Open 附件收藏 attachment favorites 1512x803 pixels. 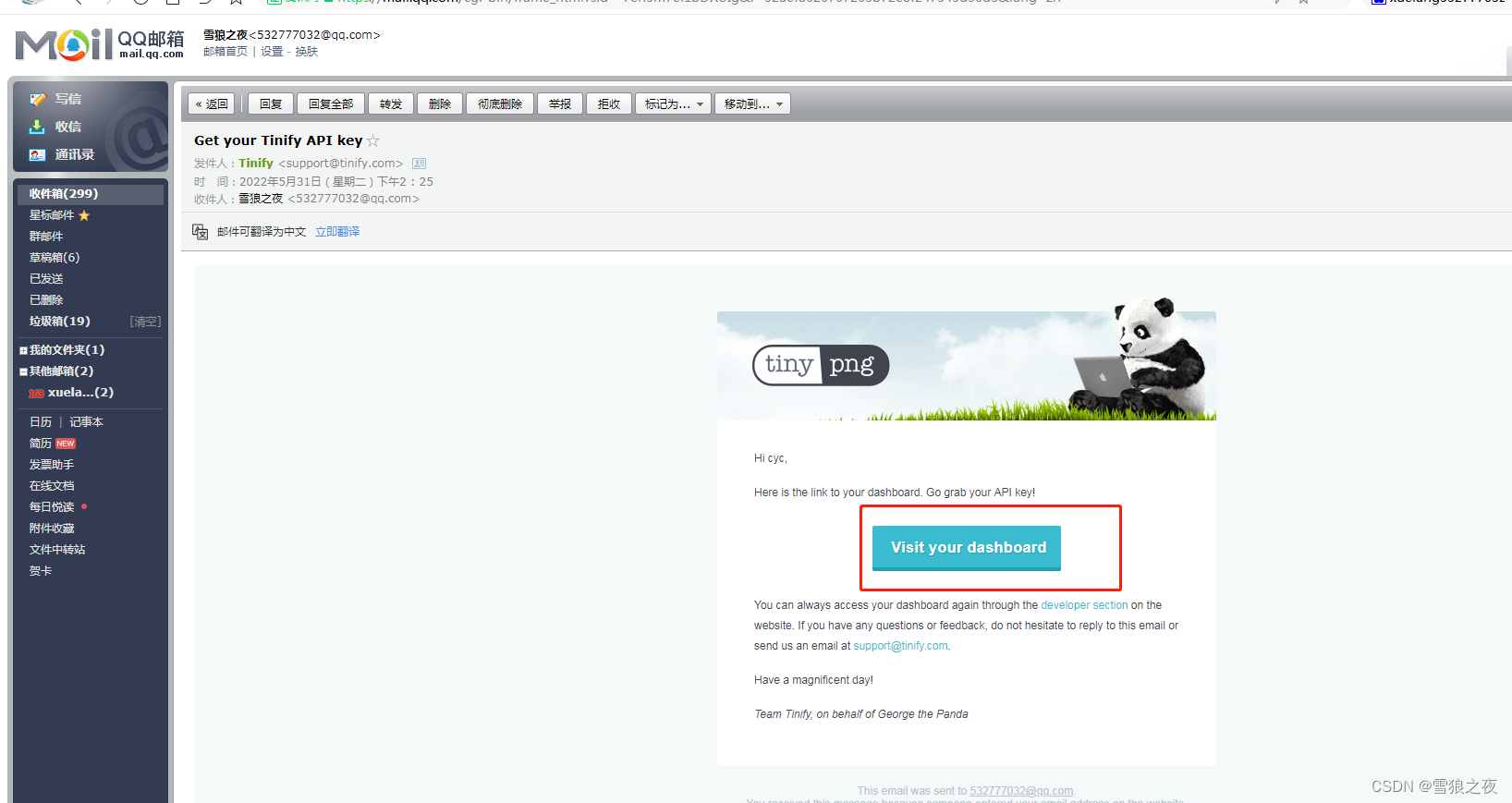coord(52,529)
